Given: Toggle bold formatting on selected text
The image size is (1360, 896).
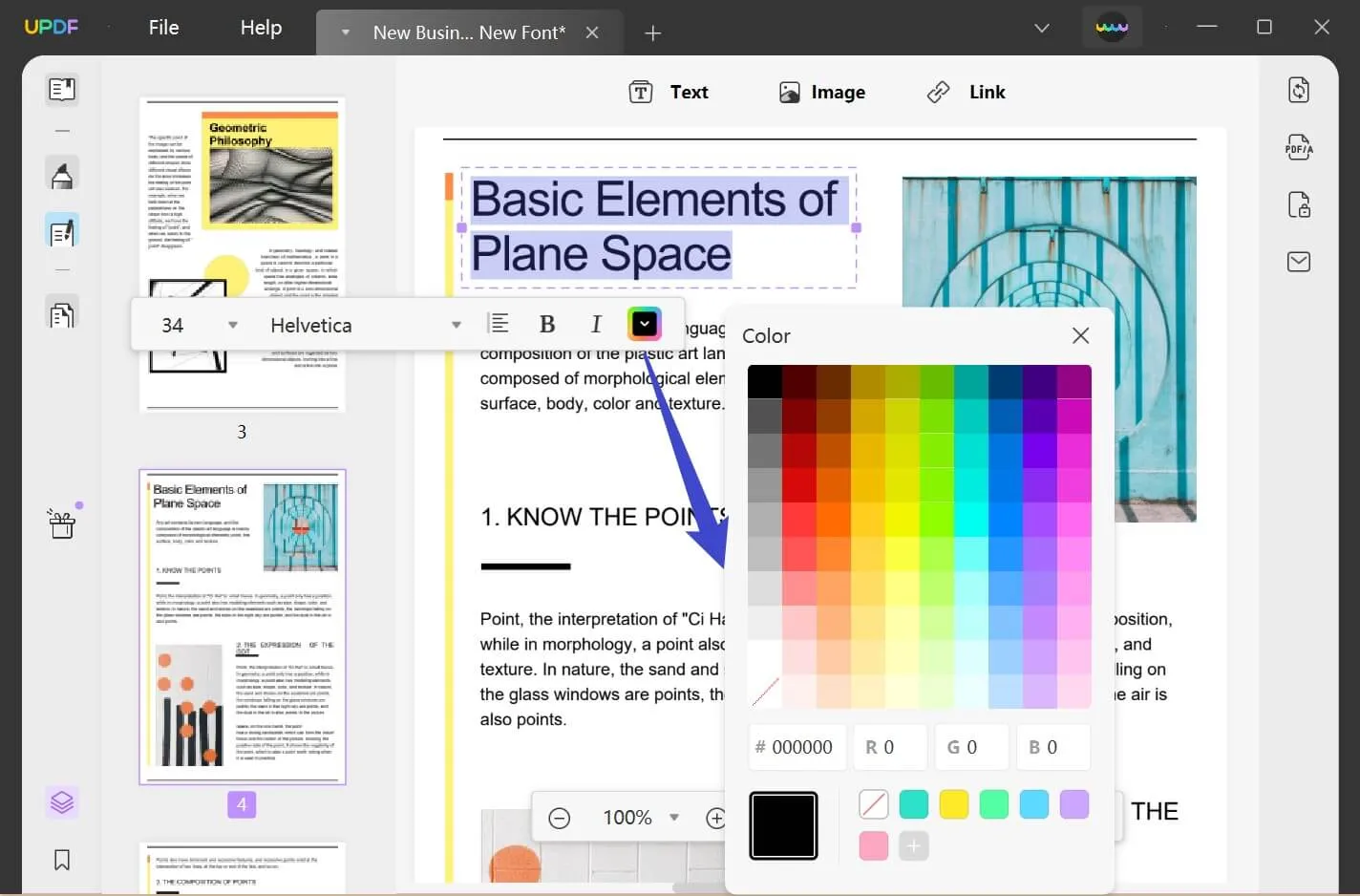Looking at the screenshot, I should 547,324.
